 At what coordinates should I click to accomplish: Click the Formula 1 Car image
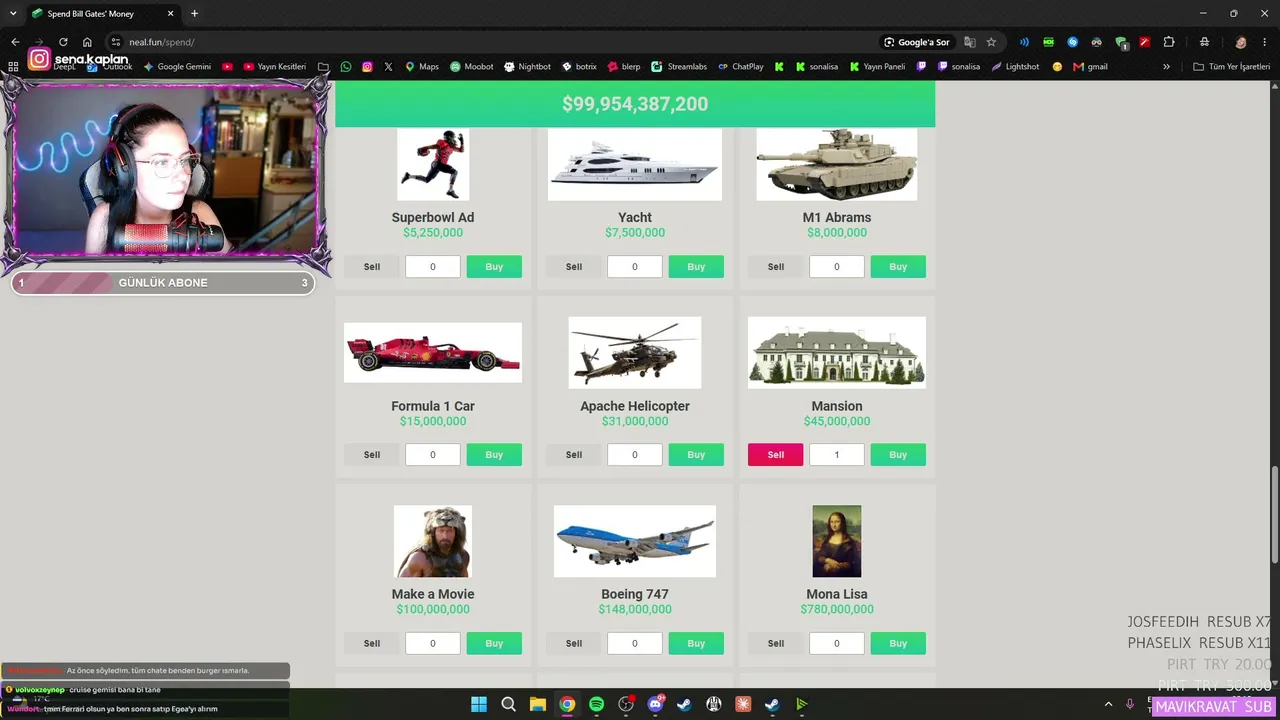click(433, 352)
